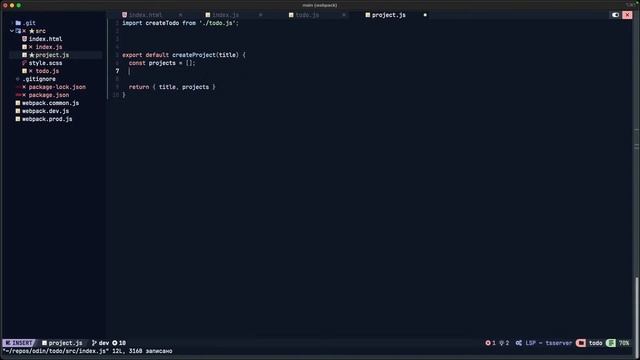Click the red close-all button in tabline
640x360 pixels.
pos(627,15)
